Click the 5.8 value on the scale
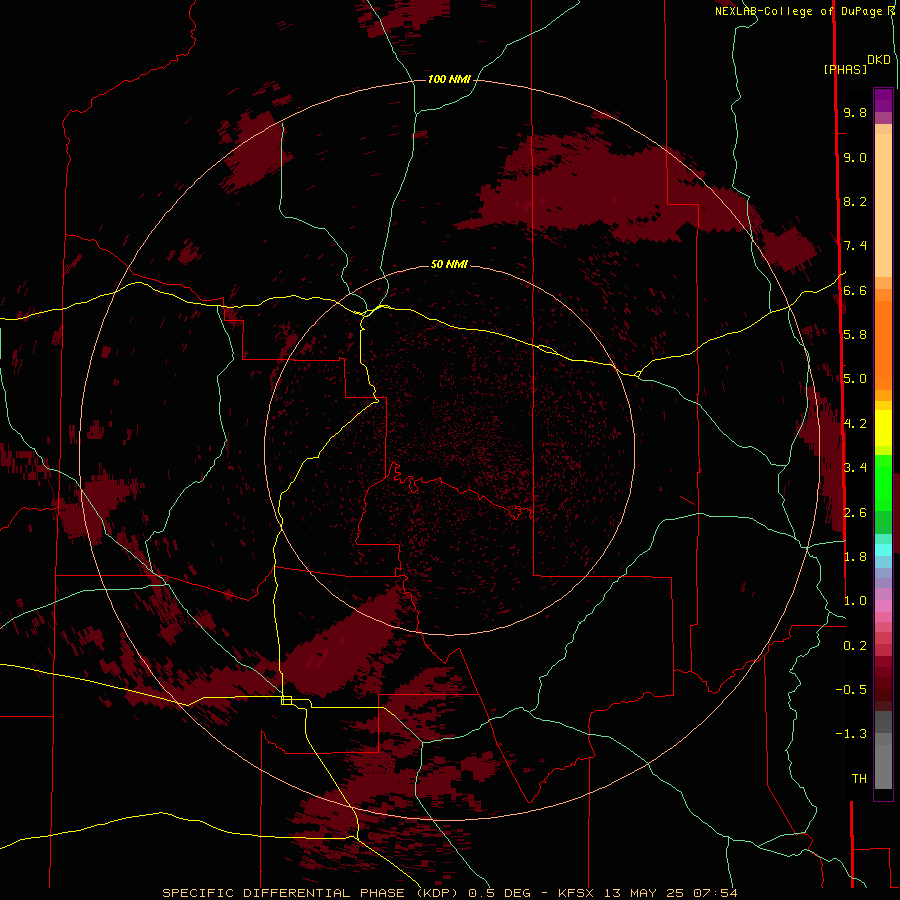This screenshot has width=900, height=900. 855,335
